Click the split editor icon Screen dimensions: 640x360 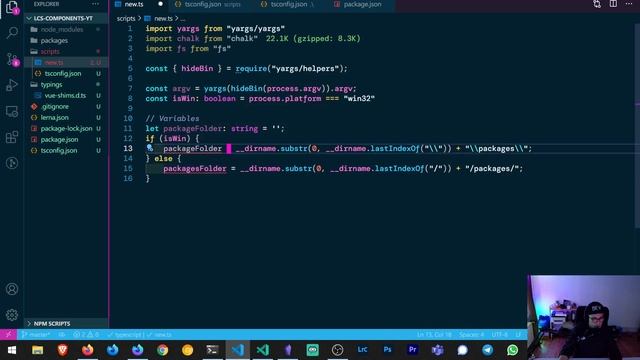[613, 4]
